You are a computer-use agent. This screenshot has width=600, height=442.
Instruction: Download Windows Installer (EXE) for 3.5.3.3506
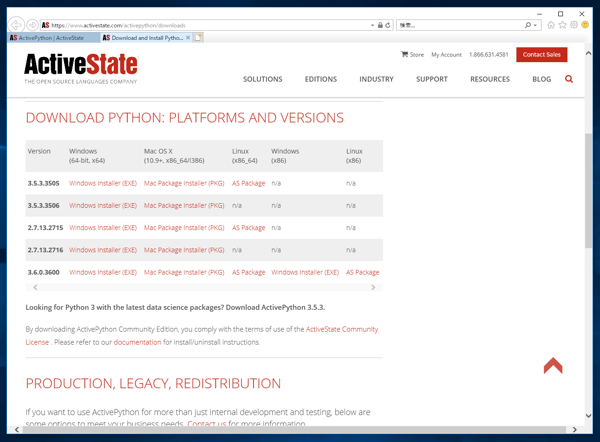103,206
